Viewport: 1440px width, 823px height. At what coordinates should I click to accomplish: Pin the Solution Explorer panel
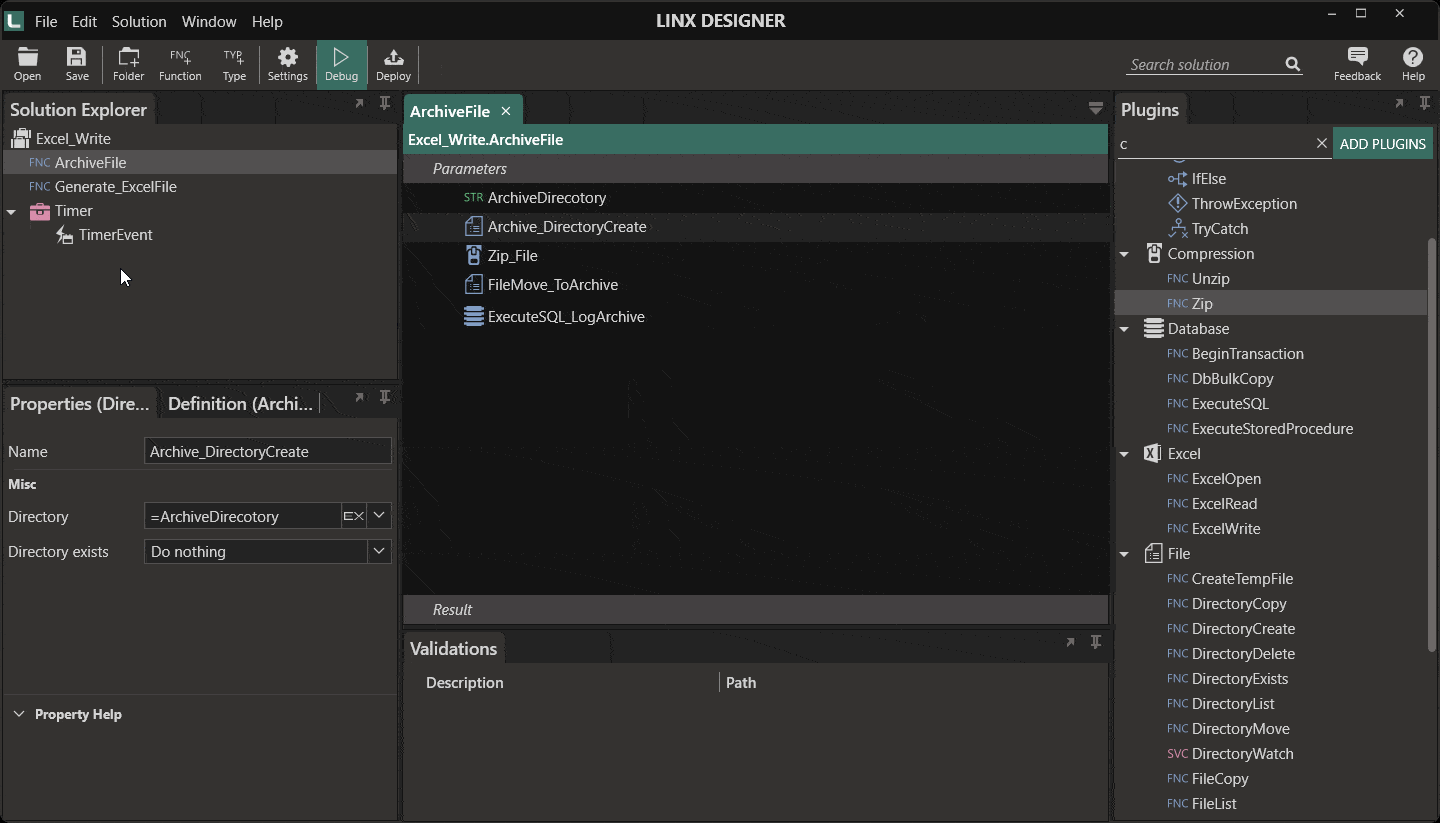(385, 103)
